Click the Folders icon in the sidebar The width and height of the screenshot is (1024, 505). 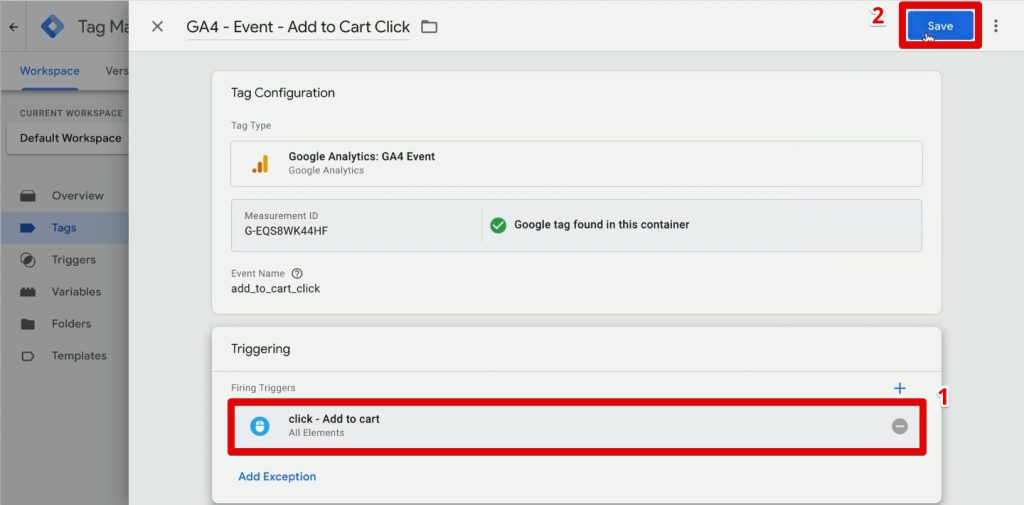tap(27, 324)
